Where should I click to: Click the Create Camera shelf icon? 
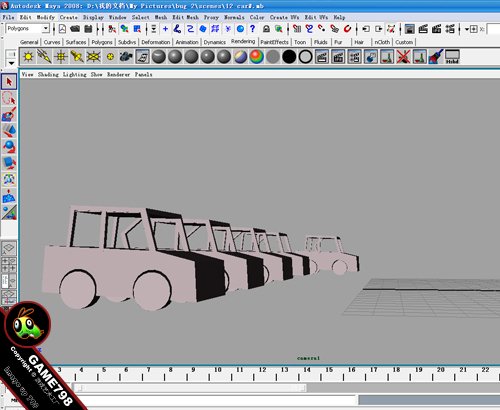[126, 56]
